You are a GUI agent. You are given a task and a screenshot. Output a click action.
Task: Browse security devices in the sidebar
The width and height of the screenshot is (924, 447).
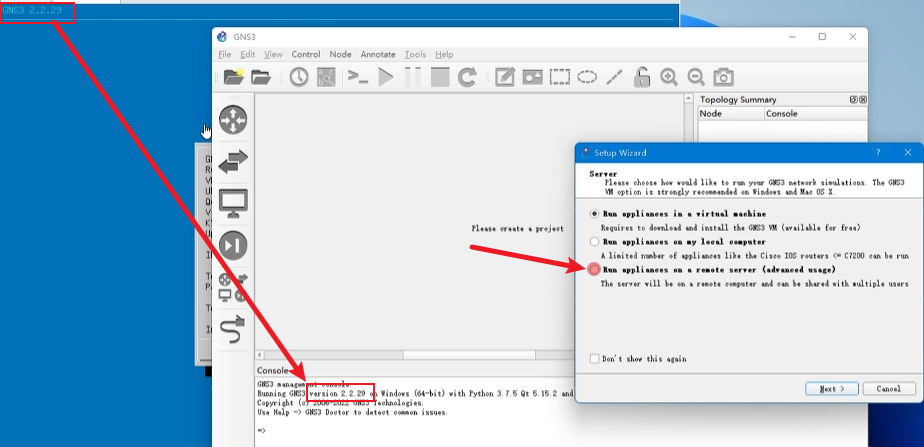pos(233,245)
